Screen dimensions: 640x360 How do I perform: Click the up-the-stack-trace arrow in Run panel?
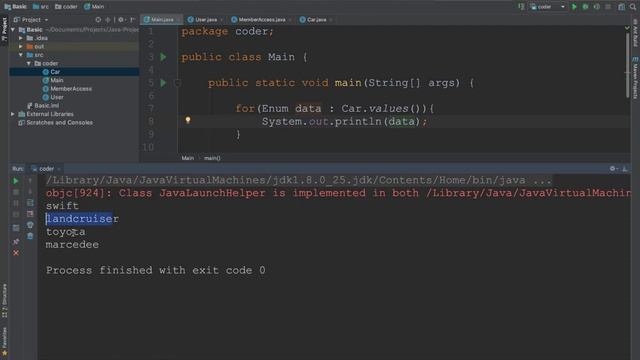(30, 181)
